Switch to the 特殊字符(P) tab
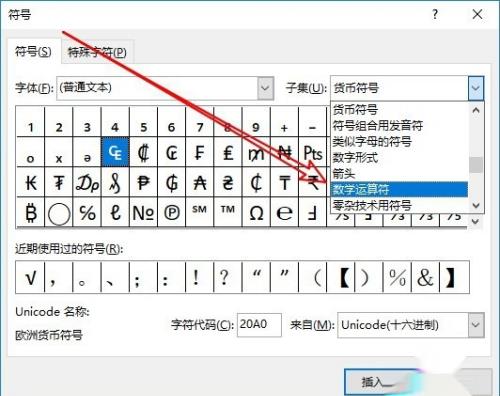This screenshot has height=396, width=500. pyautogui.click(x=97, y=52)
